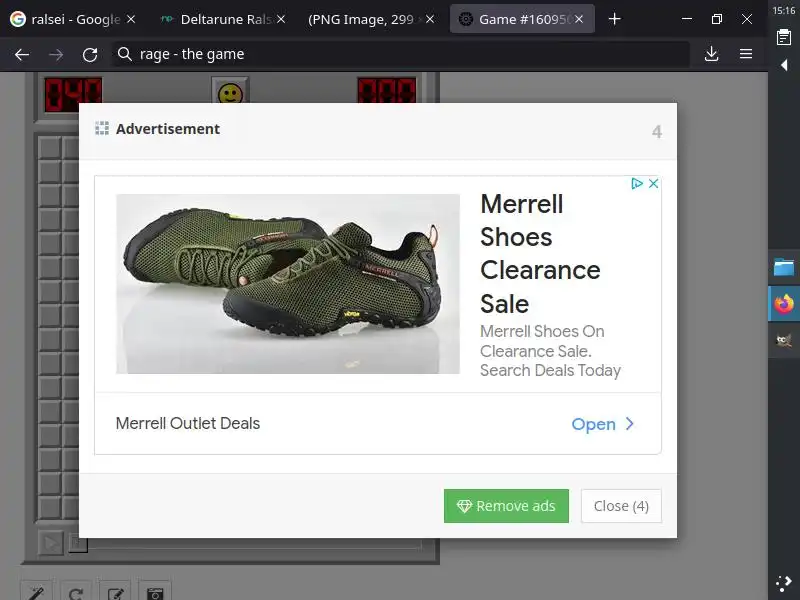Open the clipboard icon in side panel
Image resolution: width=800 pixels, height=600 pixels.
(784, 37)
